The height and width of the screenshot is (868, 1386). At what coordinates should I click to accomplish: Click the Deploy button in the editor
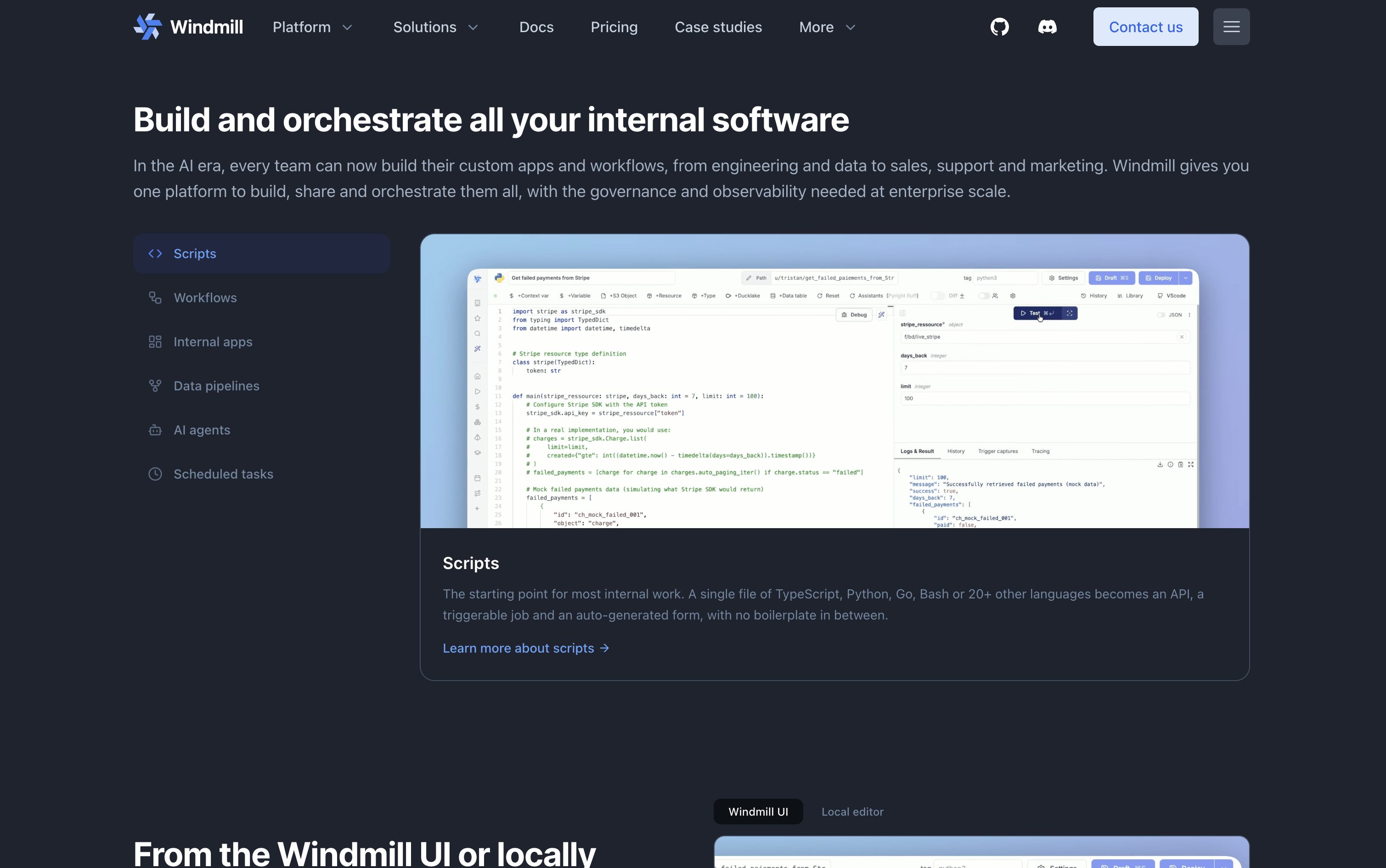coord(1159,278)
